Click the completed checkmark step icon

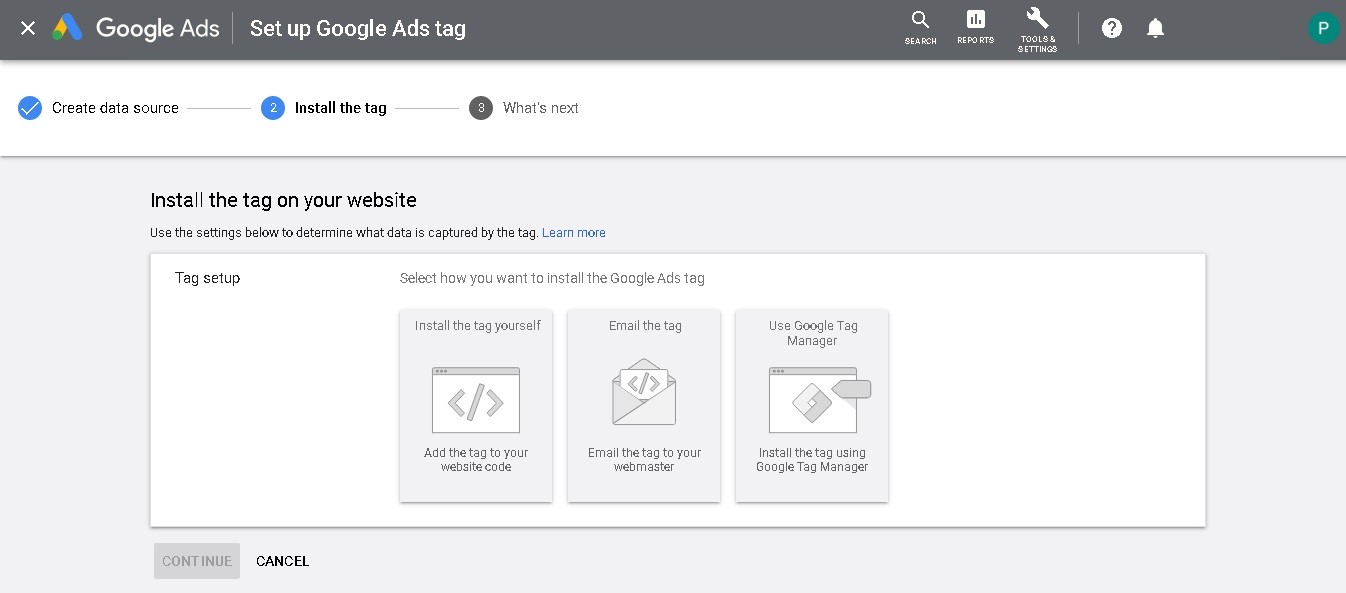coord(30,108)
